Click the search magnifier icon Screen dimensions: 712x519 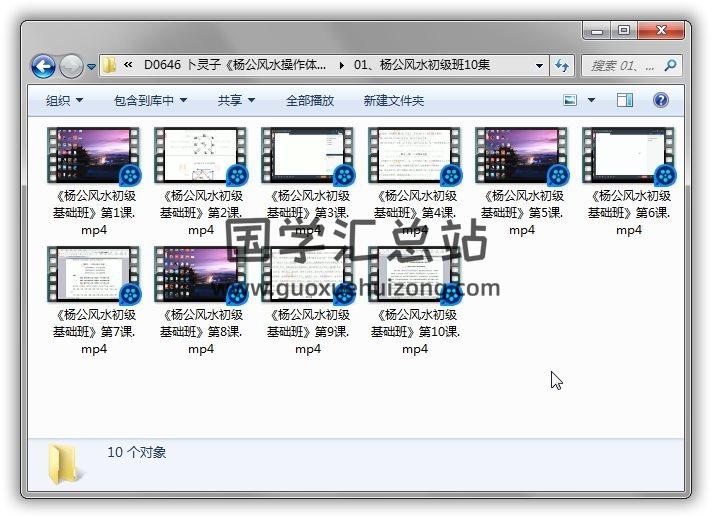coord(670,66)
